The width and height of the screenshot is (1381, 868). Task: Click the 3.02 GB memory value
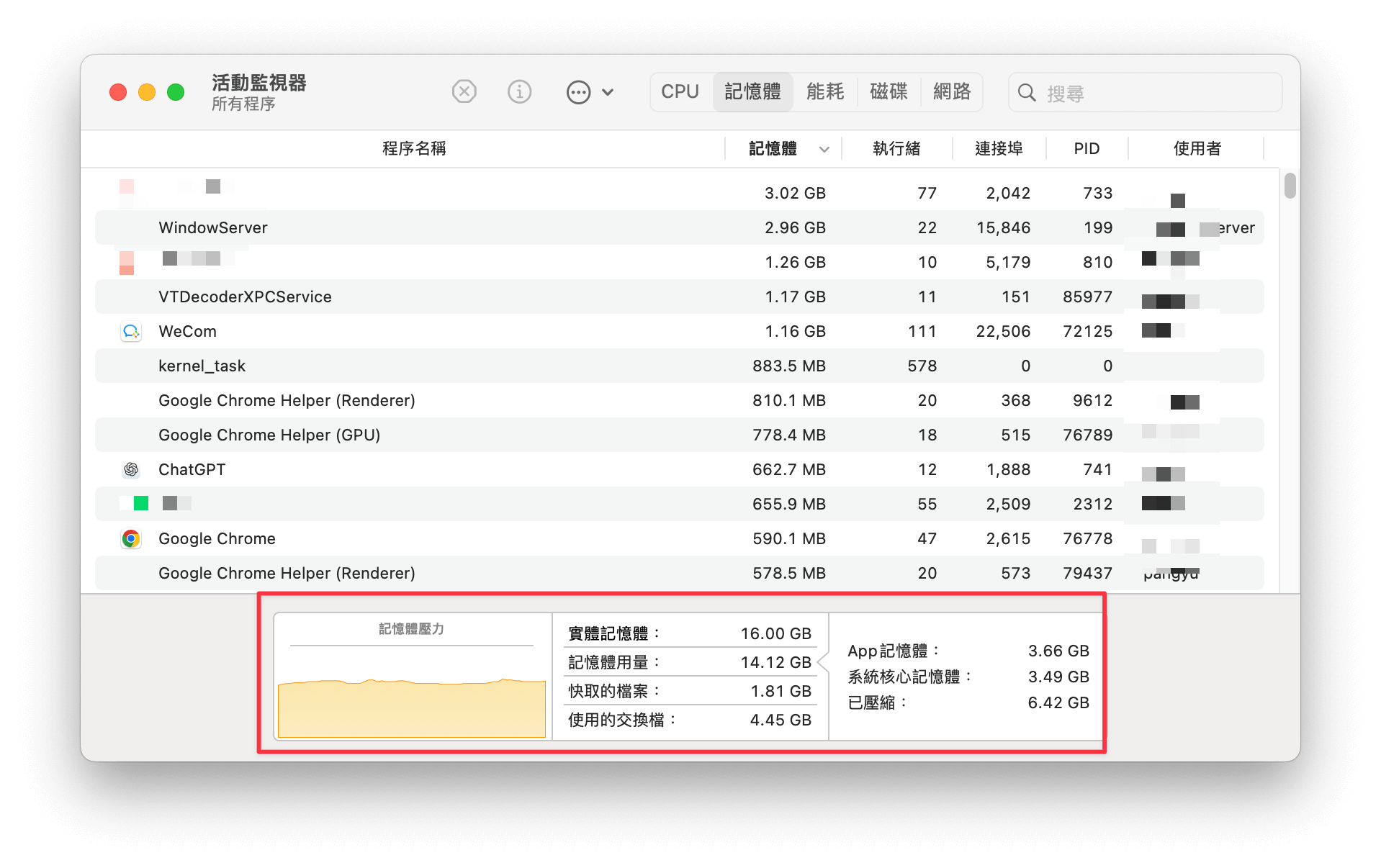[x=795, y=193]
